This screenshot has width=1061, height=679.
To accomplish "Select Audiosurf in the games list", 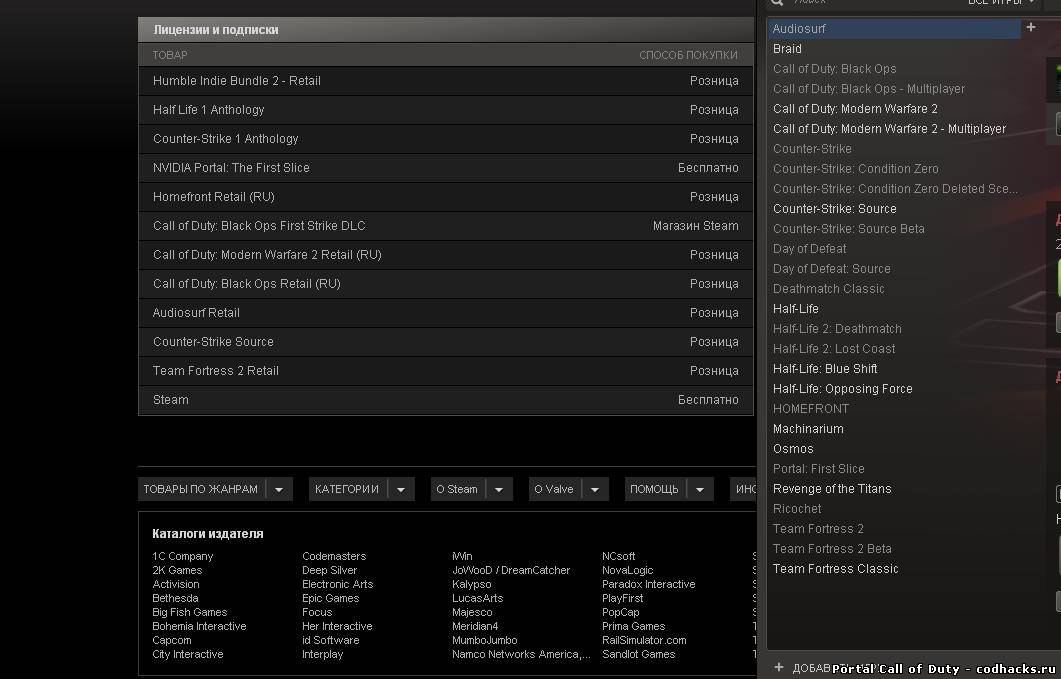I will [x=893, y=28].
